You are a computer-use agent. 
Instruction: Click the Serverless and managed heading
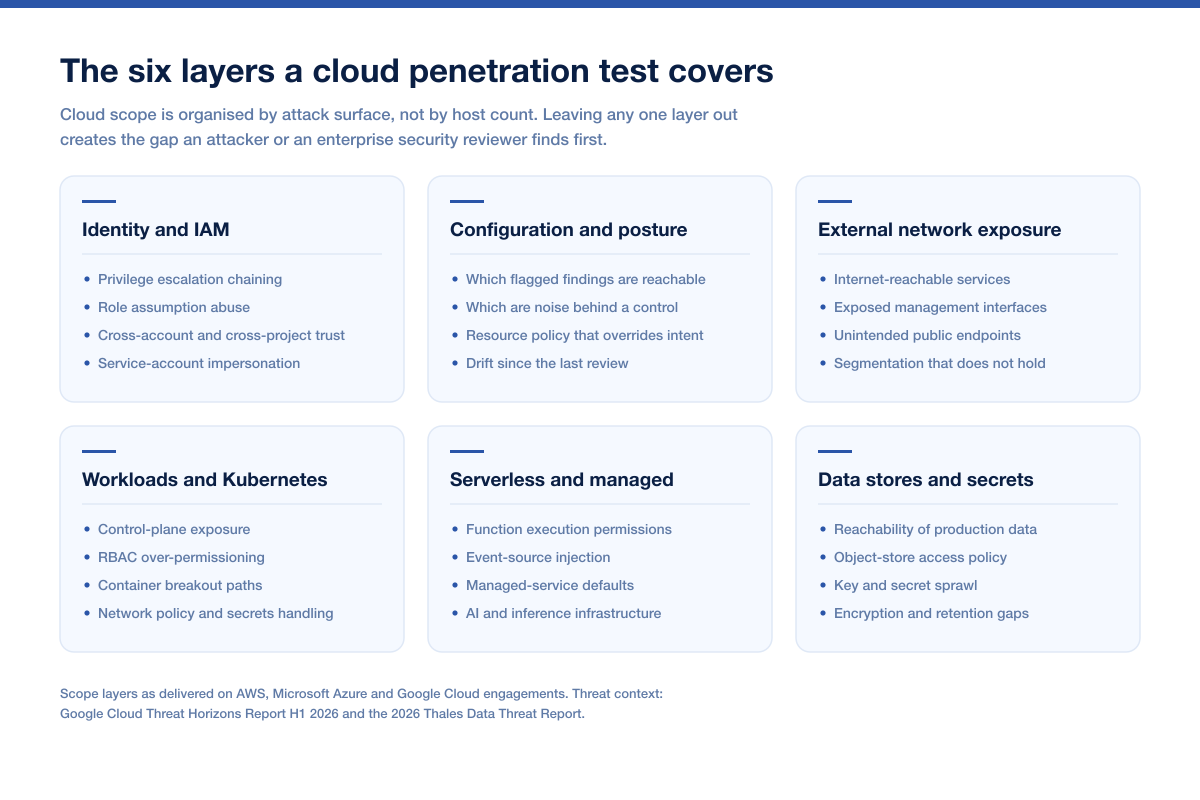pyautogui.click(x=562, y=480)
